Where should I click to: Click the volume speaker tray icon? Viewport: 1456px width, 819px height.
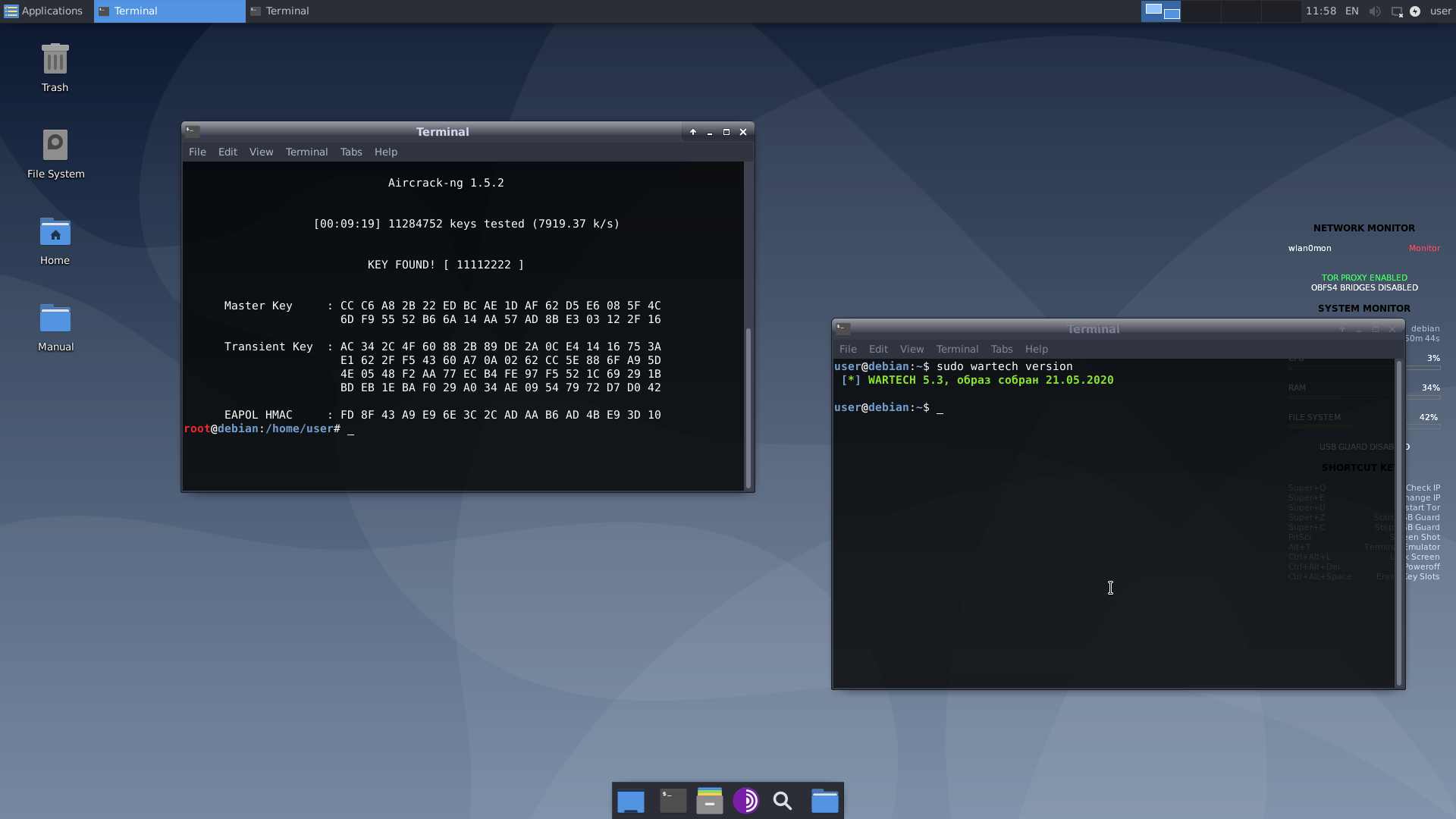1375,11
